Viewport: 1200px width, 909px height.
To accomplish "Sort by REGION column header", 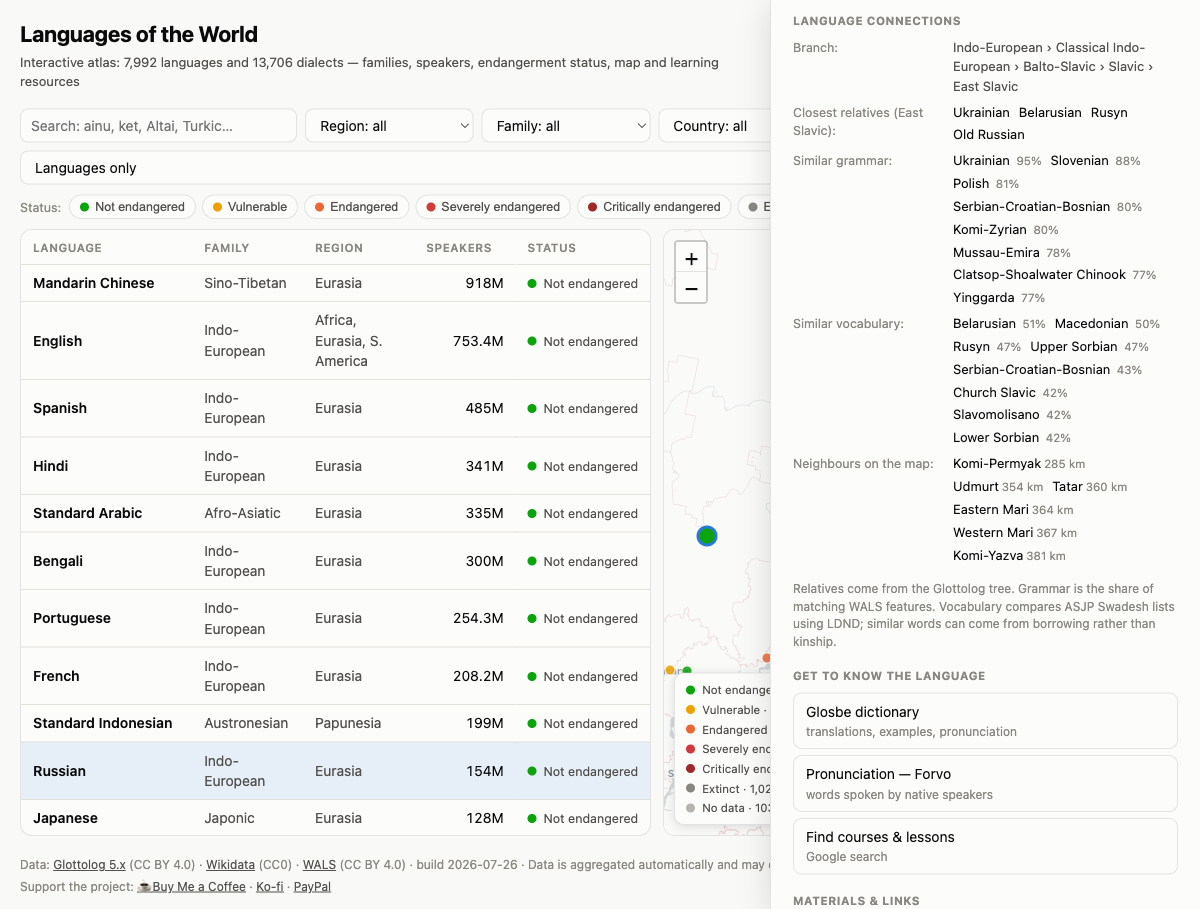I will click(339, 248).
